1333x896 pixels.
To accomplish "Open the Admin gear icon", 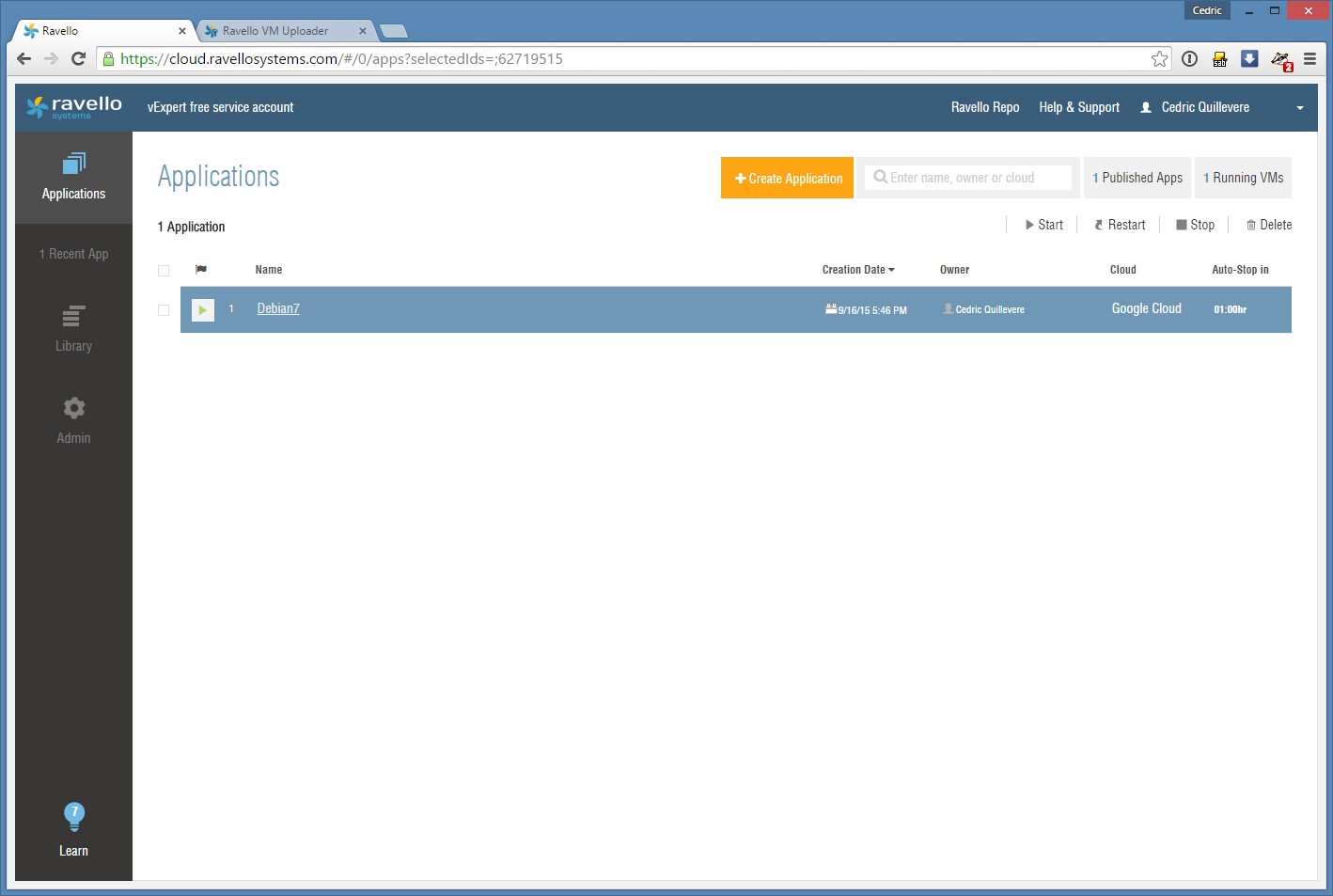I will tap(73, 409).
